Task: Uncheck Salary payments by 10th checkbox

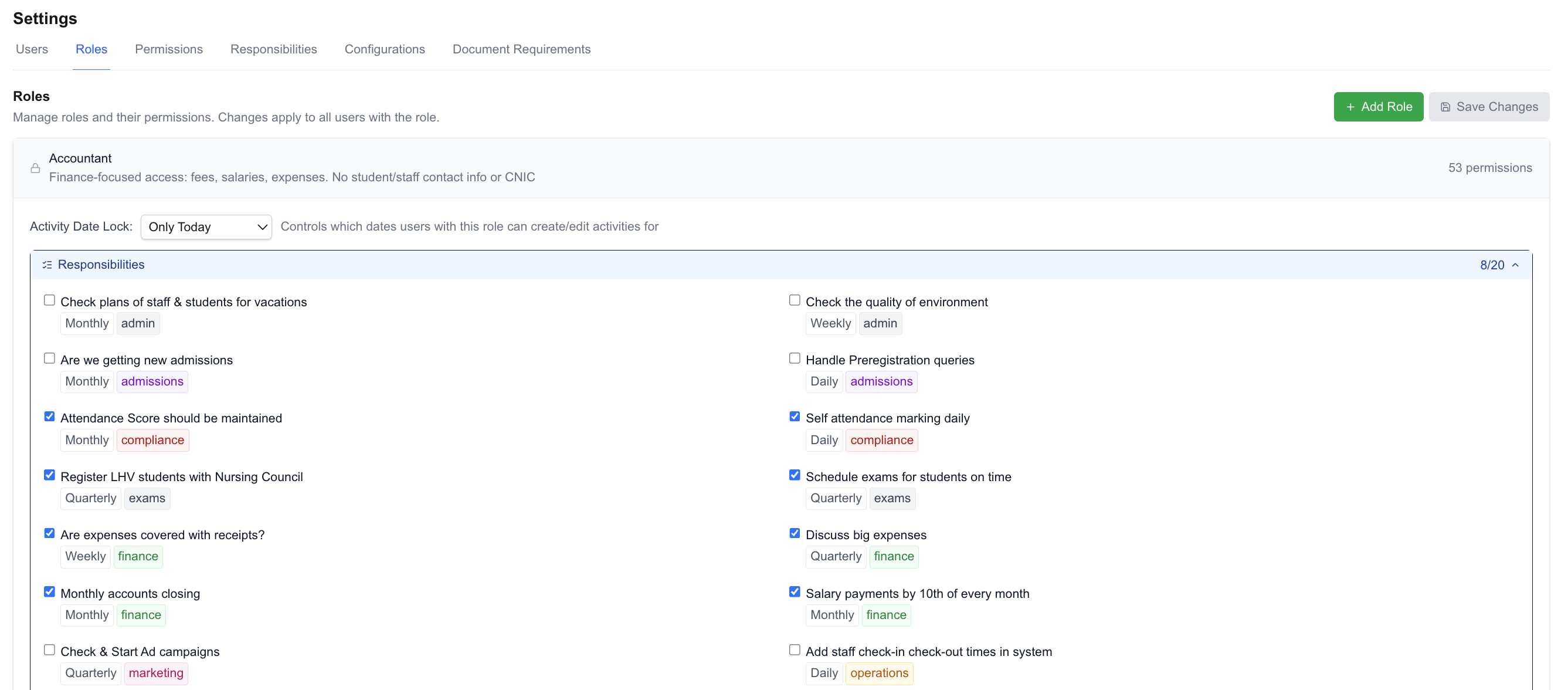Action: tap(795, 592)
